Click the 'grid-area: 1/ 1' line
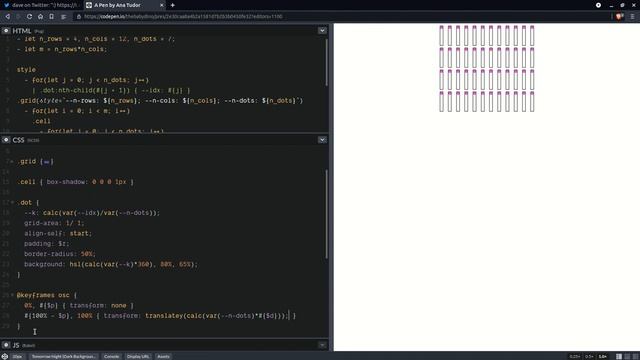This screenshot has width=640, height=360. (x=54, y=223)
